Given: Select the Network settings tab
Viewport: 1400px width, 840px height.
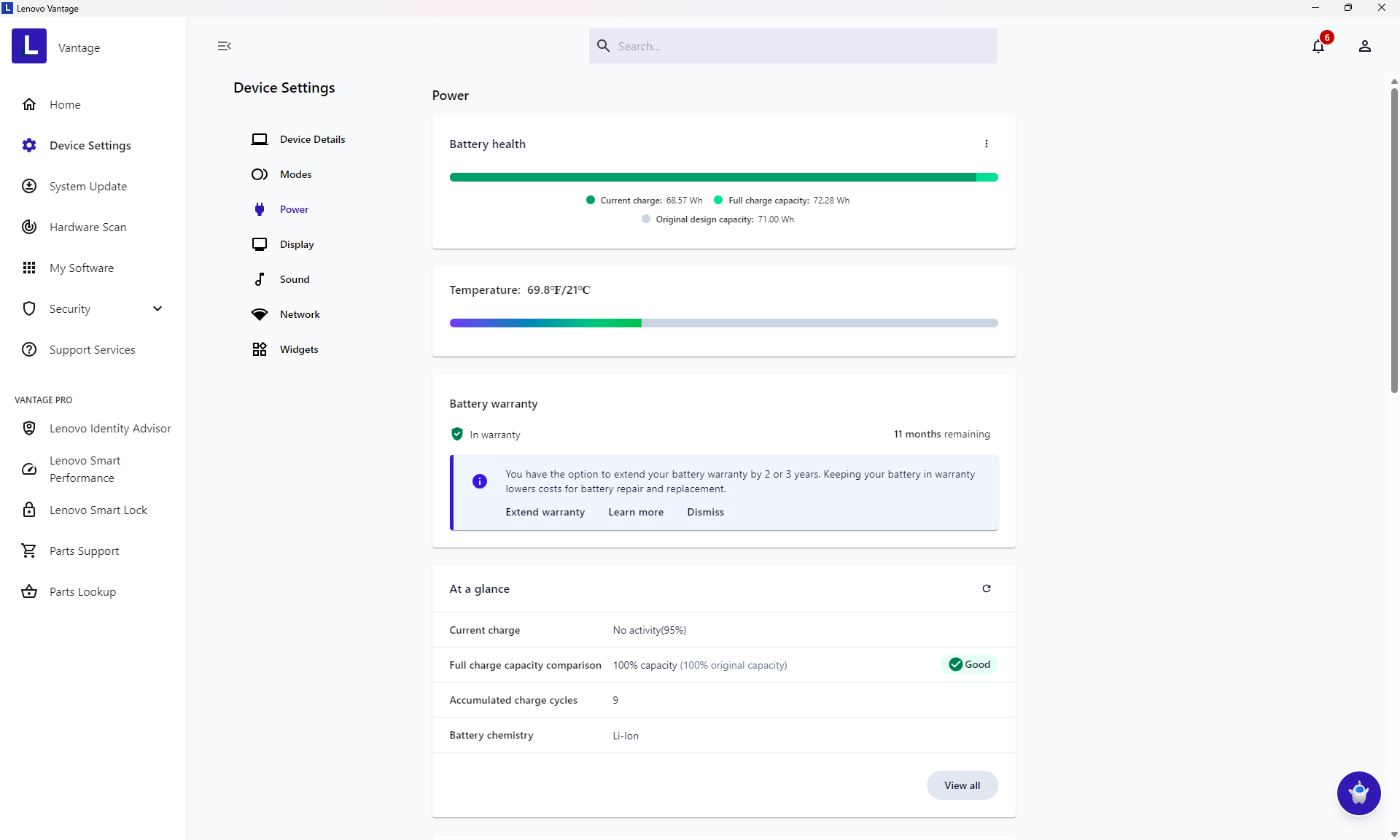Looking at the screenshot, I should coord(300,314).
